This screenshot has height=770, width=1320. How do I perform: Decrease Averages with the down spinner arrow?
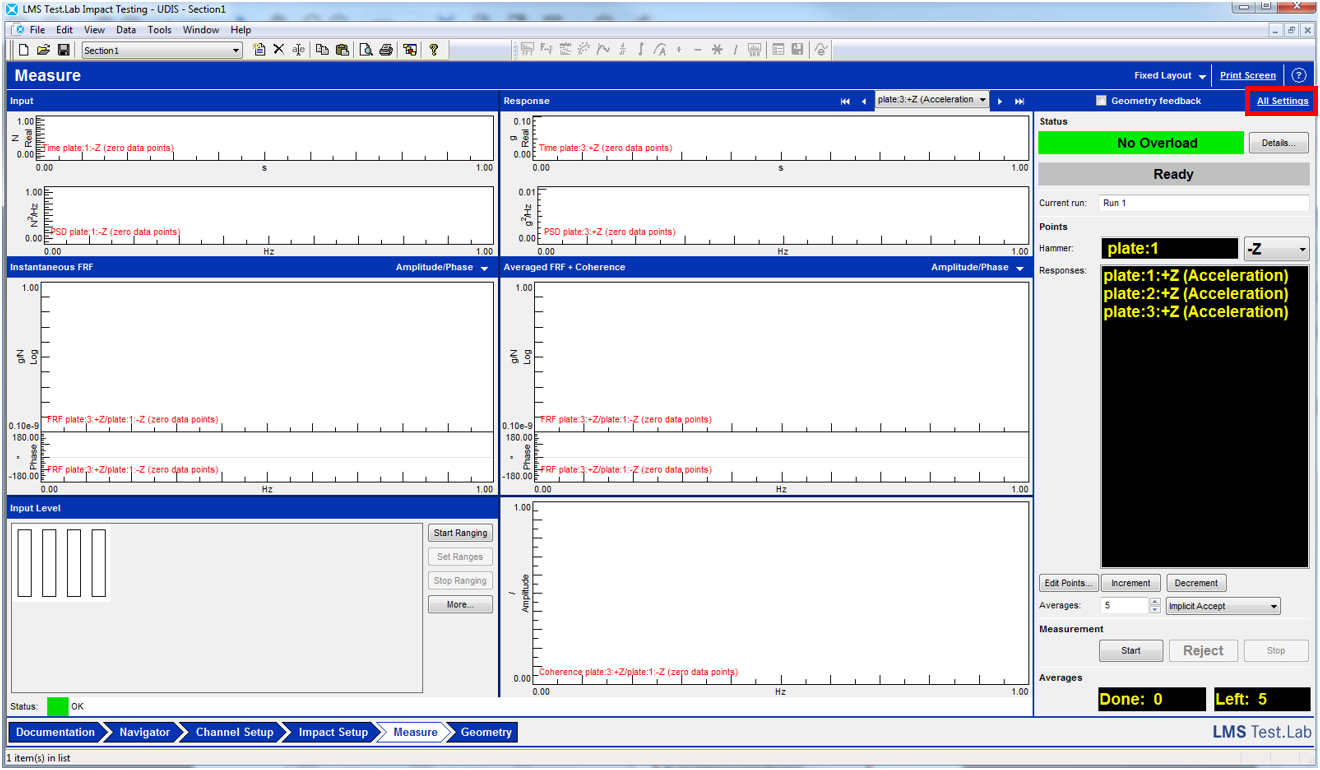point(1154,610)
